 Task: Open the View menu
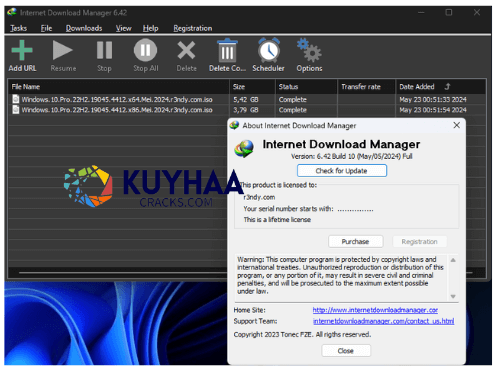pyautogui.click(x=124, y=28)
